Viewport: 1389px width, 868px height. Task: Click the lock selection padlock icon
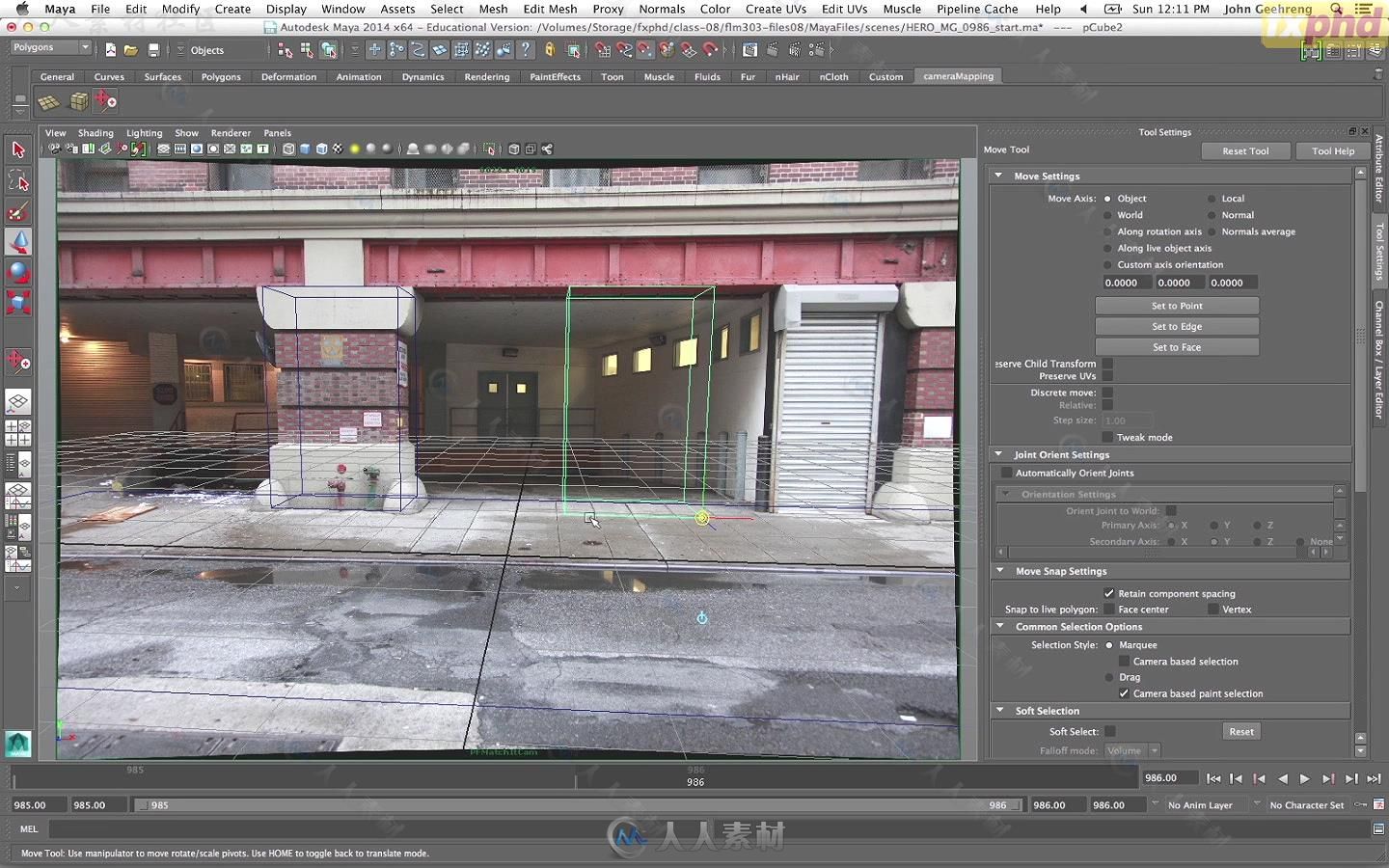point(550,50)
